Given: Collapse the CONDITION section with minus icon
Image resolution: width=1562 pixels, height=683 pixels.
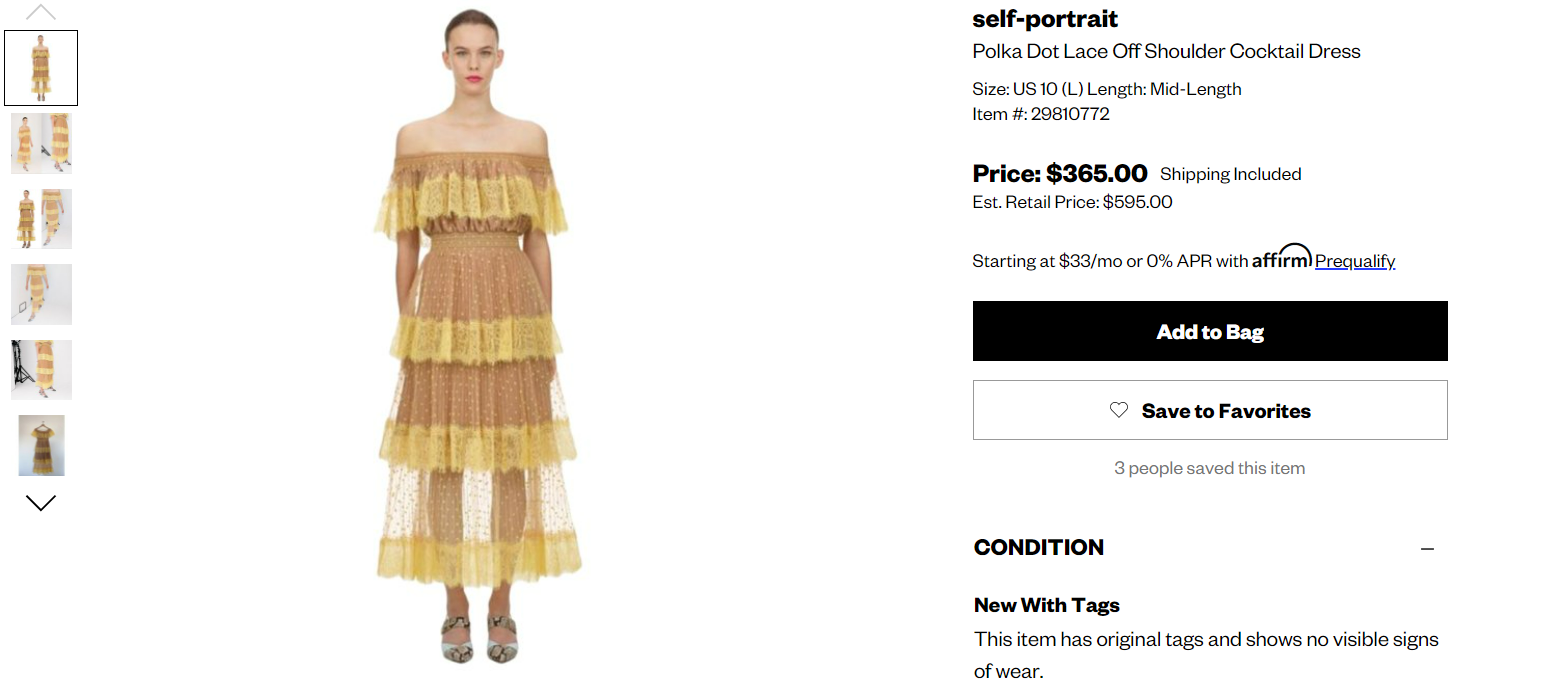Looking at the screenshot, I should coord(1427,549).
